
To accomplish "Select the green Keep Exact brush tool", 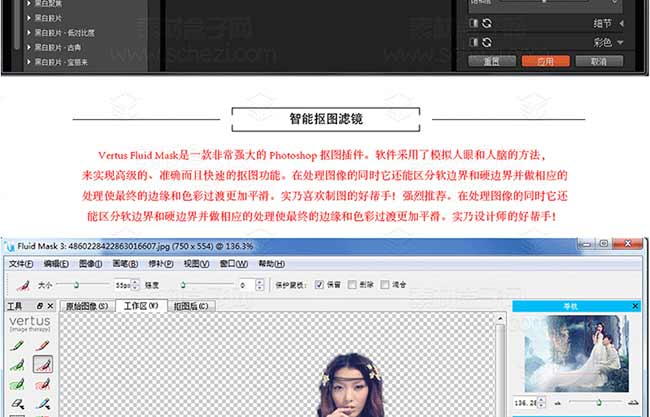I will click(x=17, y=345).
